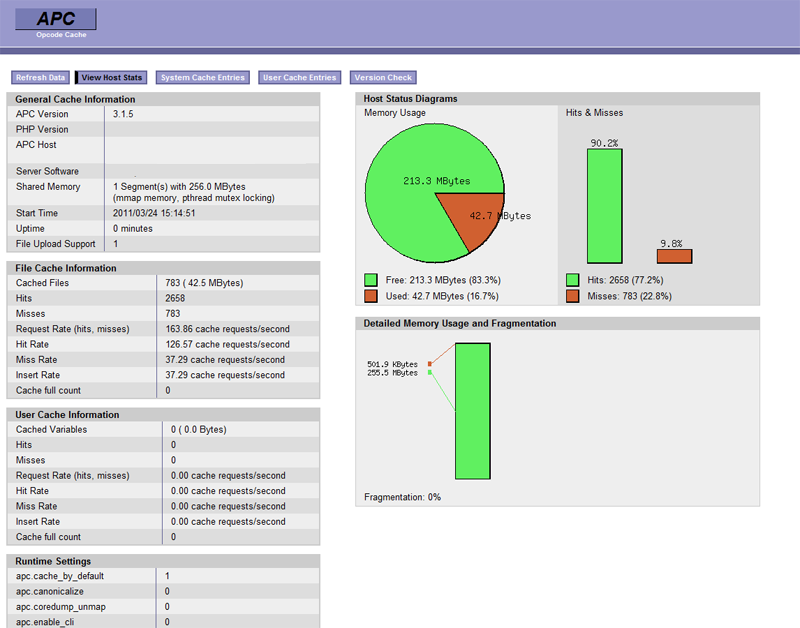The image size is (800, 628).
Task: Open the View Host Stats tab
Action: [111, 78]
